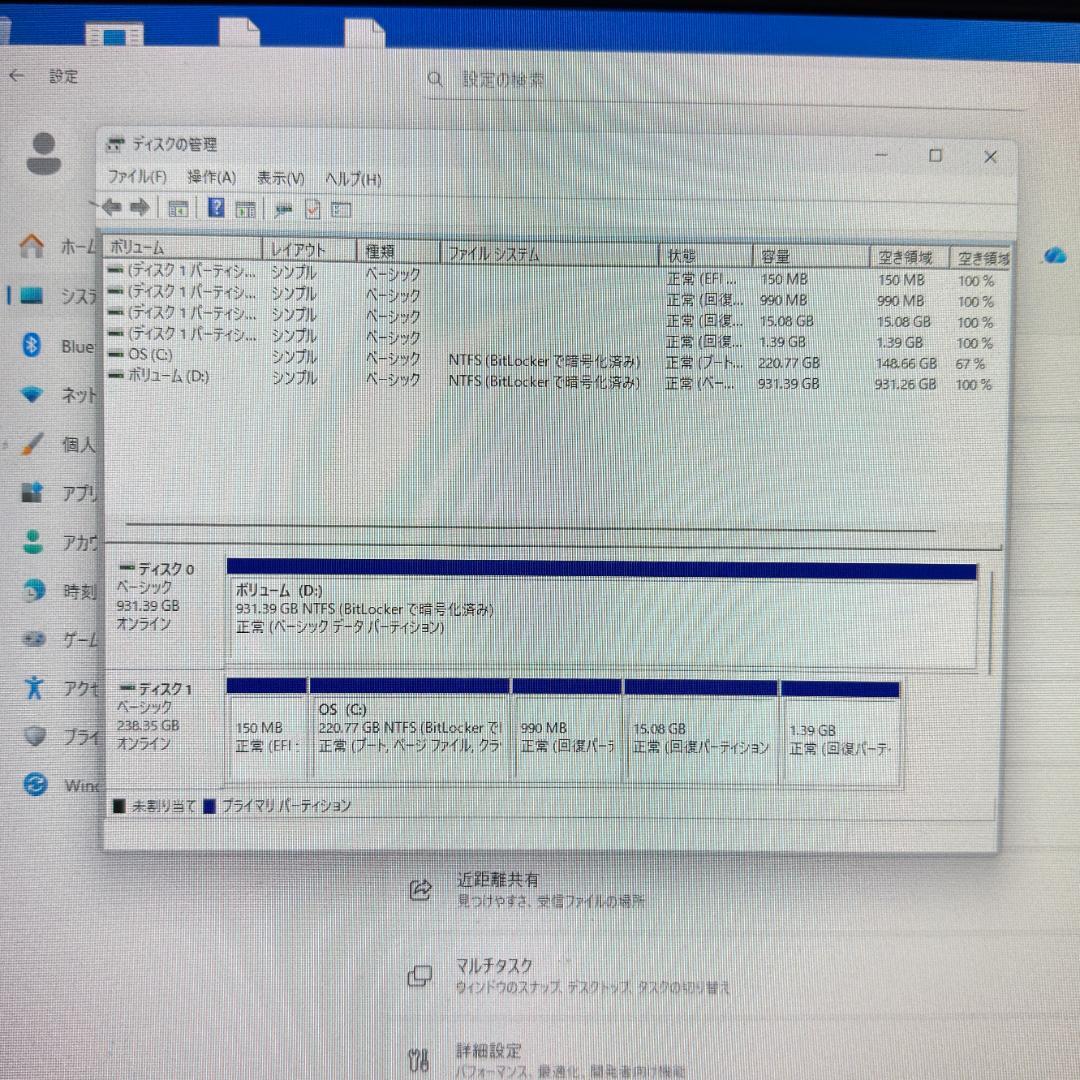The image size is (1080, 1080).
Task: Open アカウント section in Settings sidebar
Action: (x=58, y=543)
